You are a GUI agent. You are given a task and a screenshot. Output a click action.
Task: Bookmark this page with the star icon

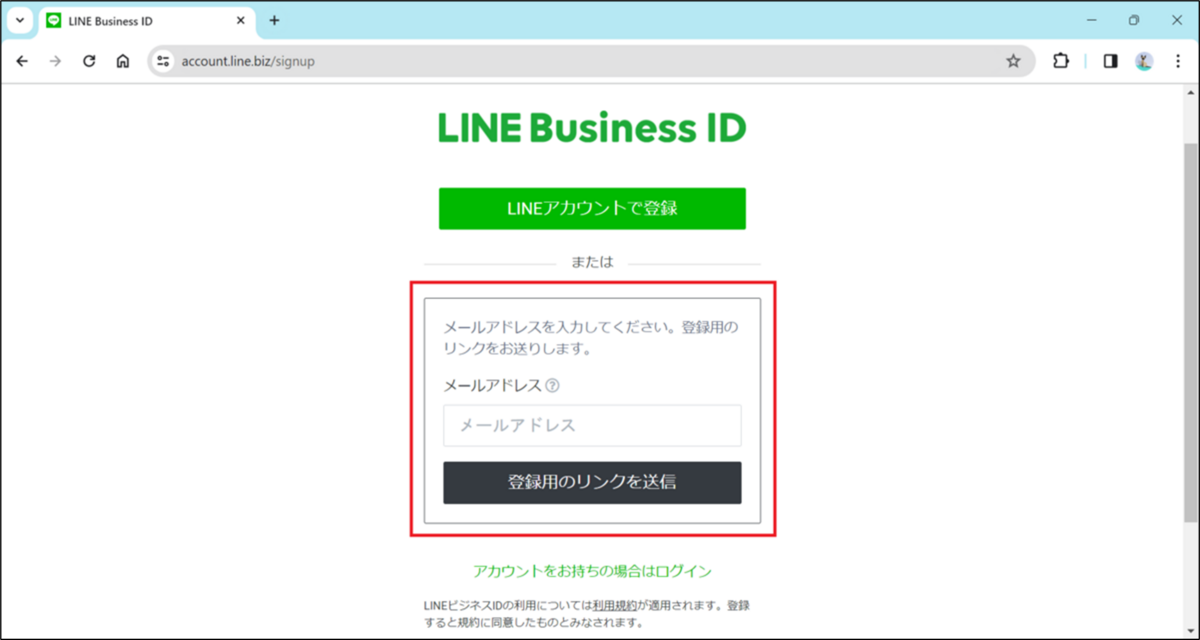tap(1013, 61)
